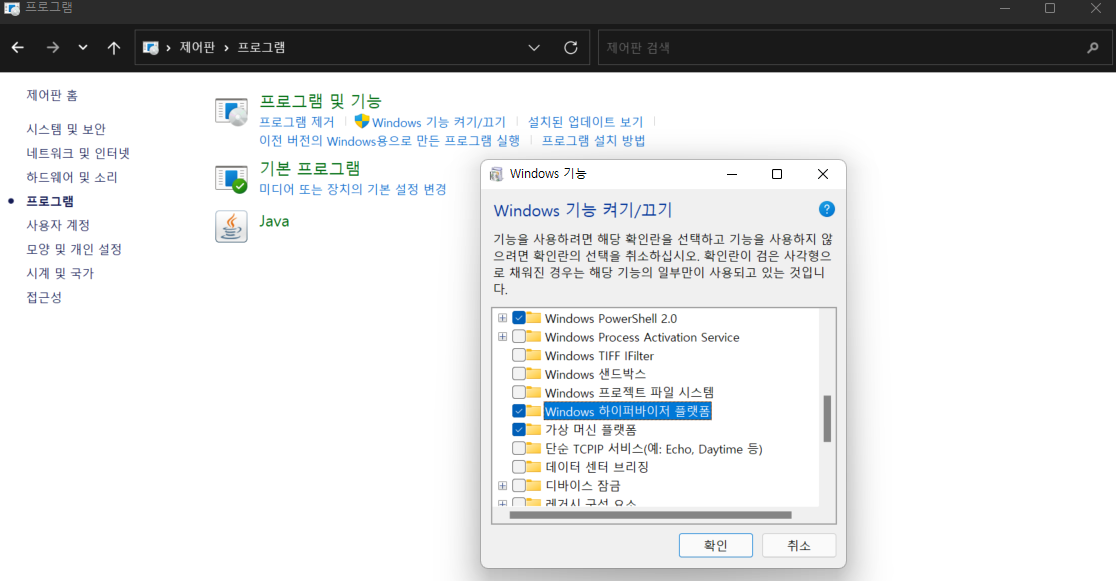Click the 기본 프로그램 icon
The width and height of the screenshot is (1116, 581).
(x=231, y=179)
